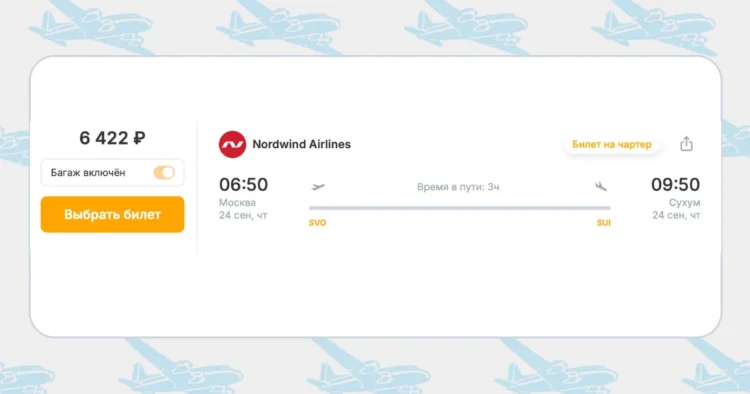The width and height of the screenshot is (750, 394).
Task: Click the "Билет на чартер" badge
Action: coord(612,144)
